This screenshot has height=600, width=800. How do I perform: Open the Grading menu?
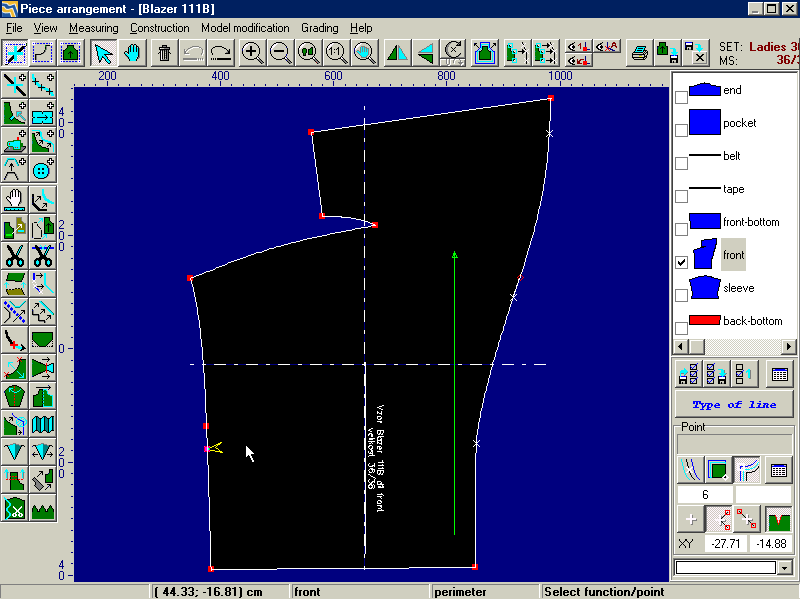tap(319, 28)
